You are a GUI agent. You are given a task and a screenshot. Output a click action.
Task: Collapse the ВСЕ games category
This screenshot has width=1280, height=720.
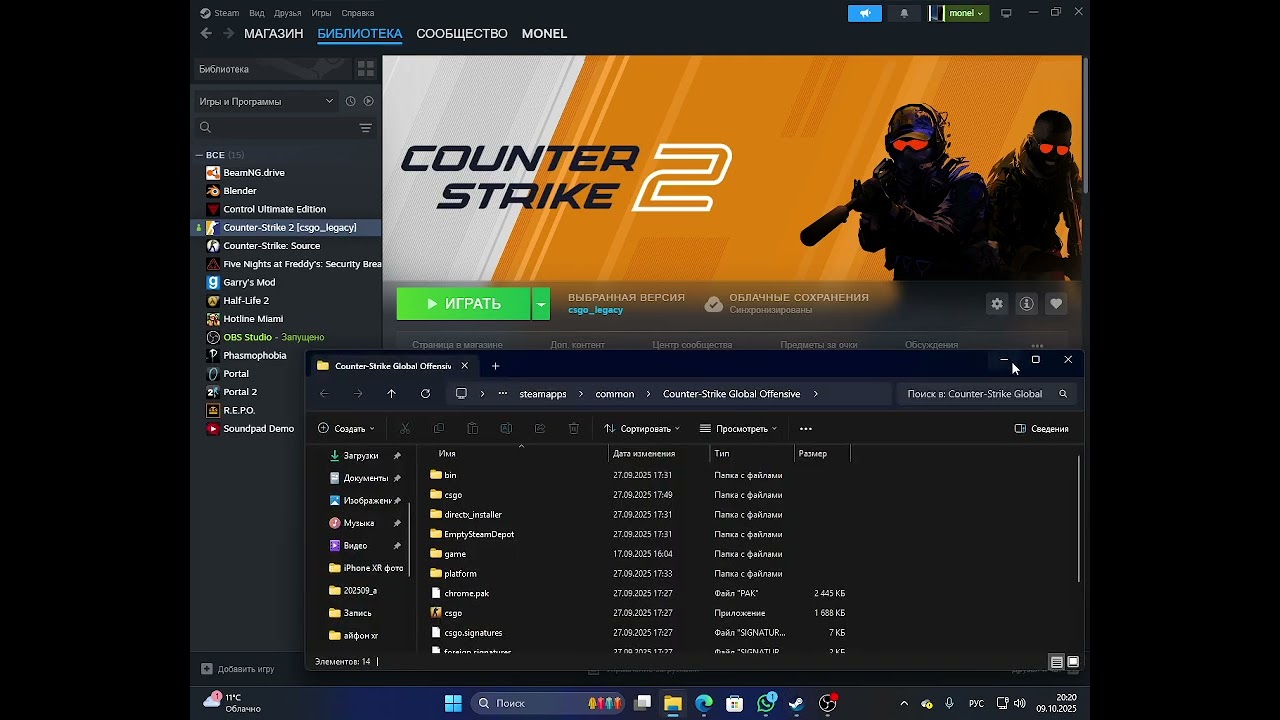200,155
